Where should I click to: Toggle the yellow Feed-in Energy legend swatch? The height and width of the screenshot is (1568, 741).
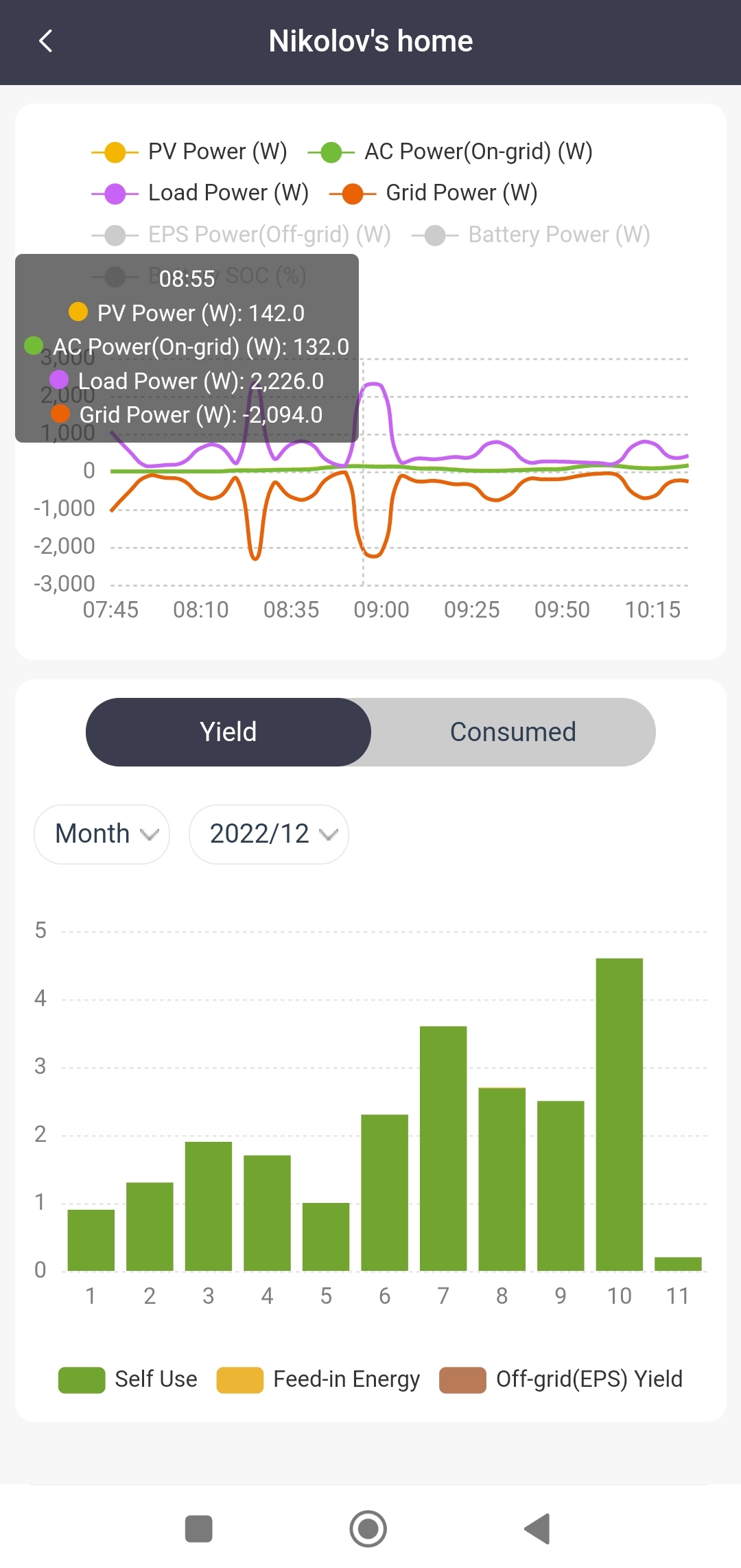click(x=239, y=1379)
